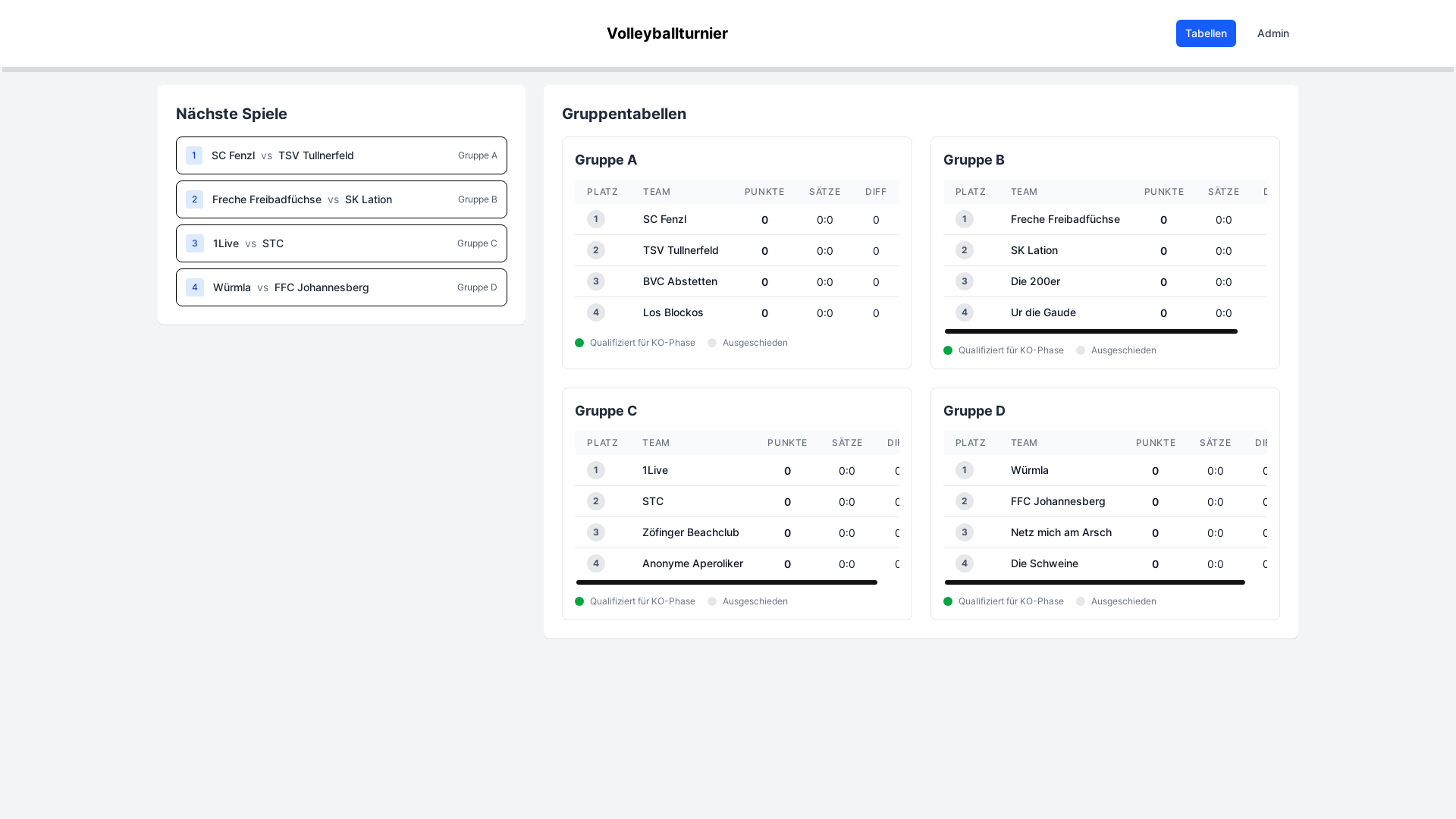Click team name Ur die Gaude in Gruppe B

coord(1043,312)
